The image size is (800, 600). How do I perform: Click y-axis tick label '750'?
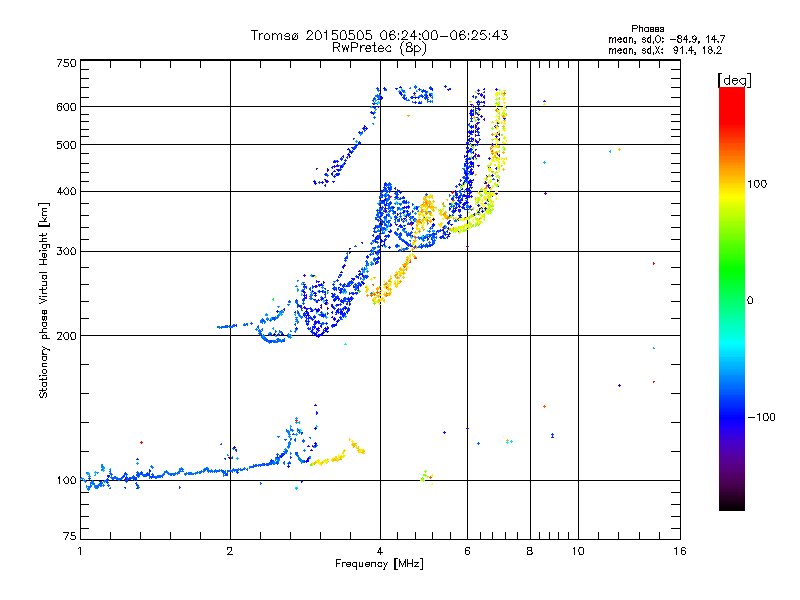pos(66,63)
